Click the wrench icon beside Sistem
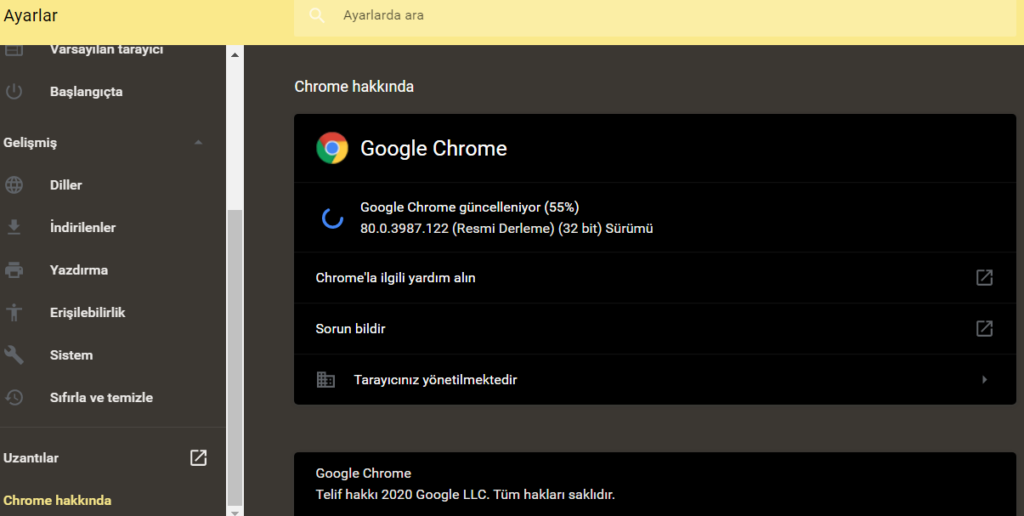This screenshot has width=1024, height=516. point(14,355)
